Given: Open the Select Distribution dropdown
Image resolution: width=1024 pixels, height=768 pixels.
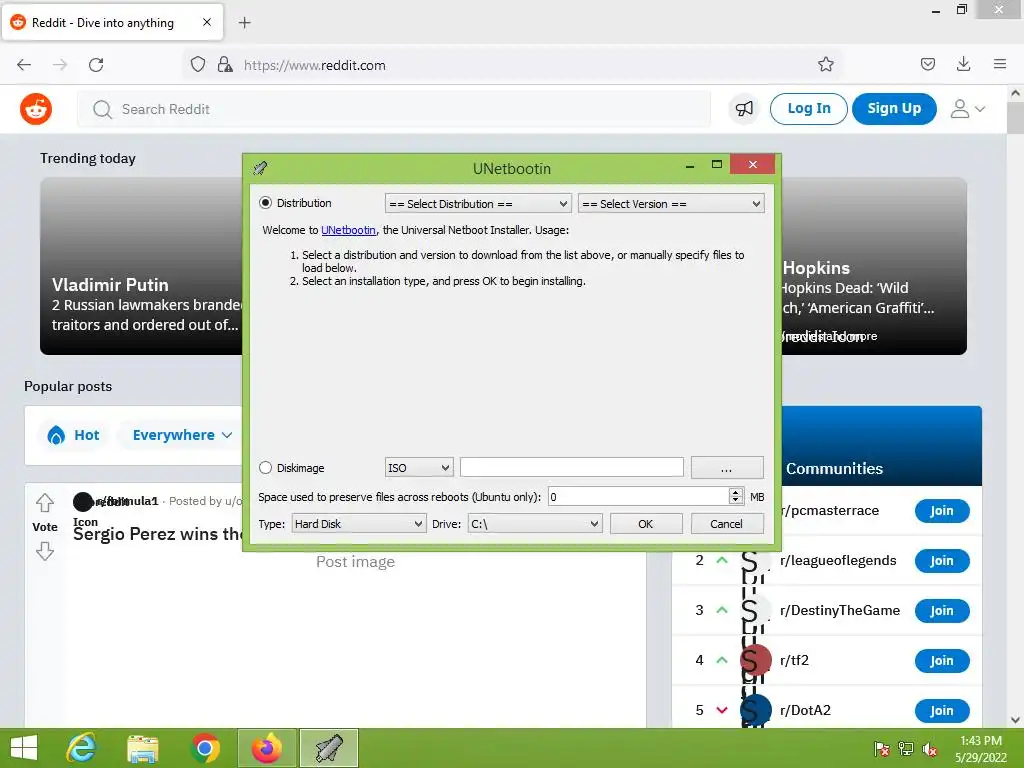Looking at the screenshot, I should [x=478, y=204].
